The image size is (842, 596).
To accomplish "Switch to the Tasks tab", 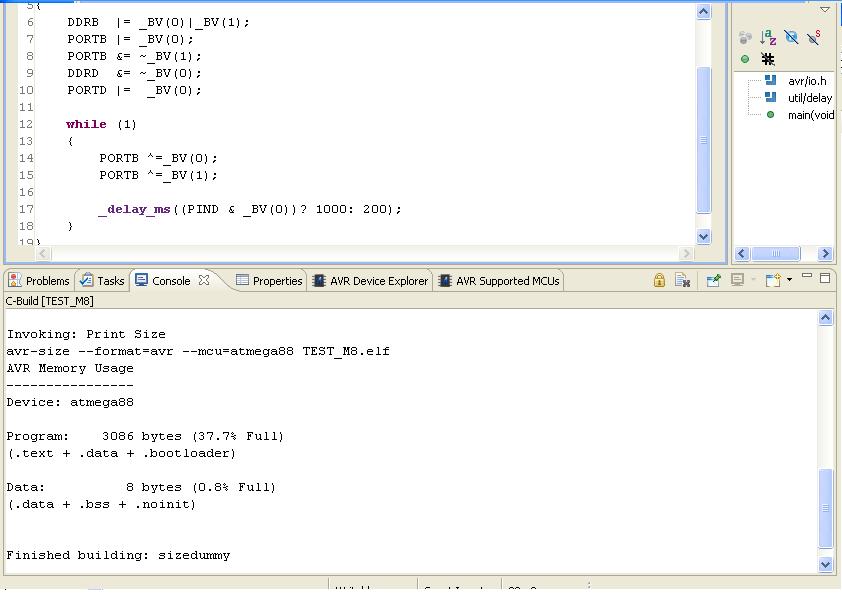I will coord(102,281).
